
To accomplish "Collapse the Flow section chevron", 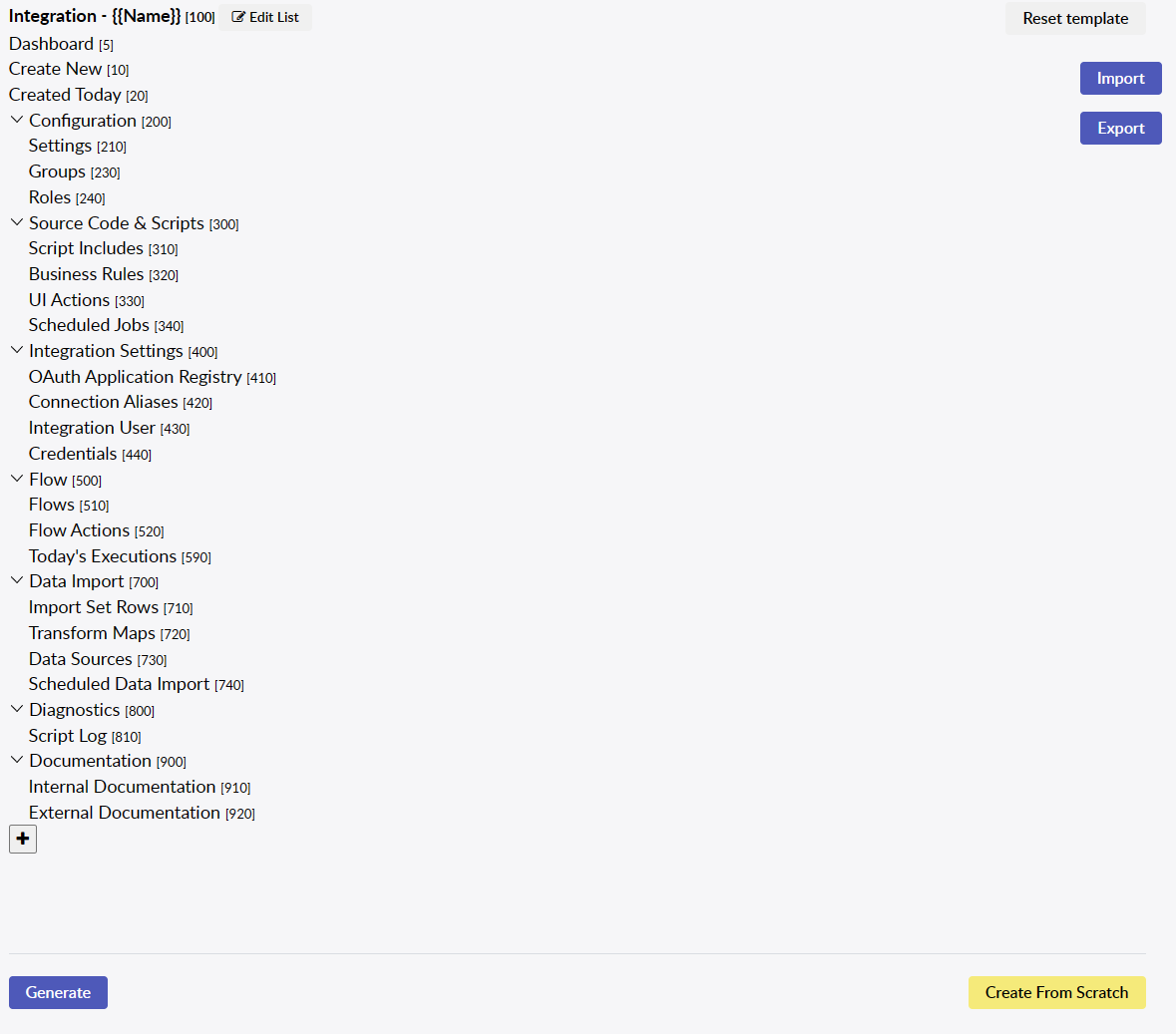I will click(17, 480).
